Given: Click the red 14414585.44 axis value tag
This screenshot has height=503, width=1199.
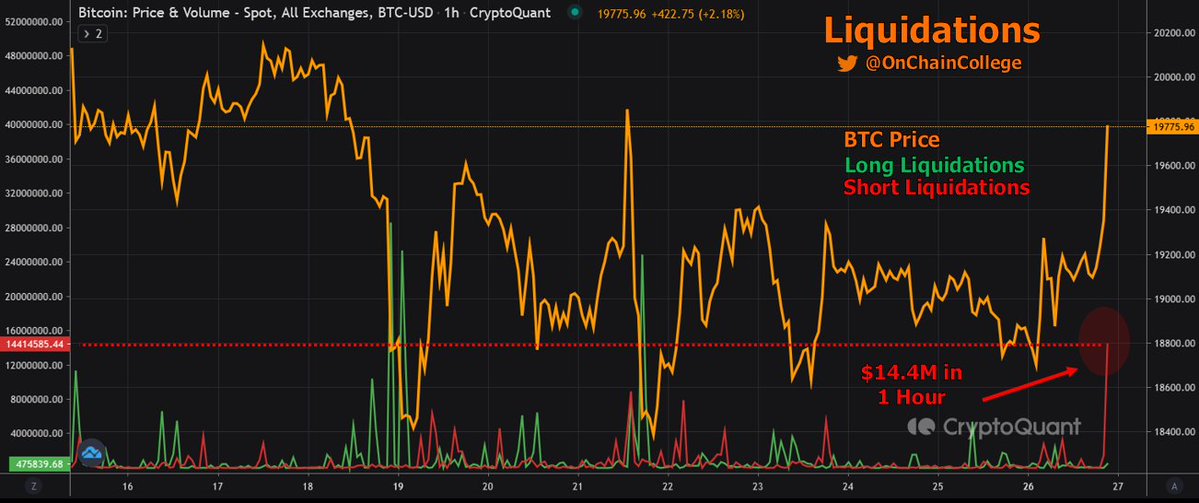Looking at the screenshot, I should 37,345.
